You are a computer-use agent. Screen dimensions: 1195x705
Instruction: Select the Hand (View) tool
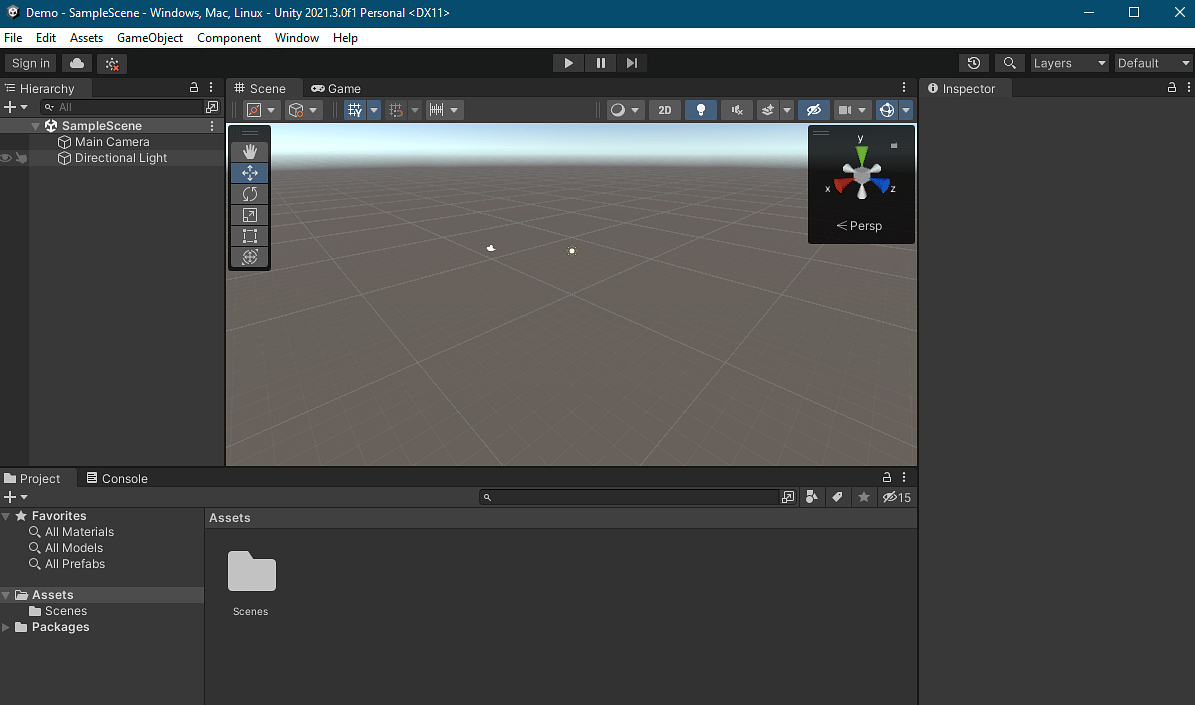pyautogui.click(x=249, y=152)
